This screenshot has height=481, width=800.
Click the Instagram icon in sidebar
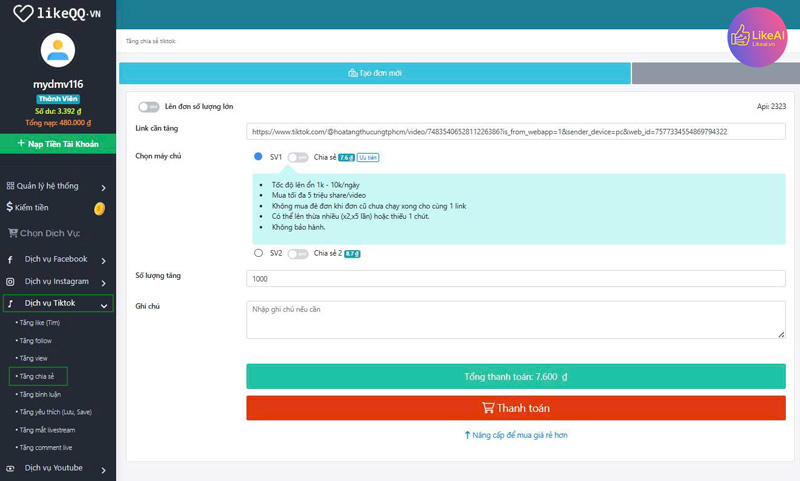(x=11, y=282)
